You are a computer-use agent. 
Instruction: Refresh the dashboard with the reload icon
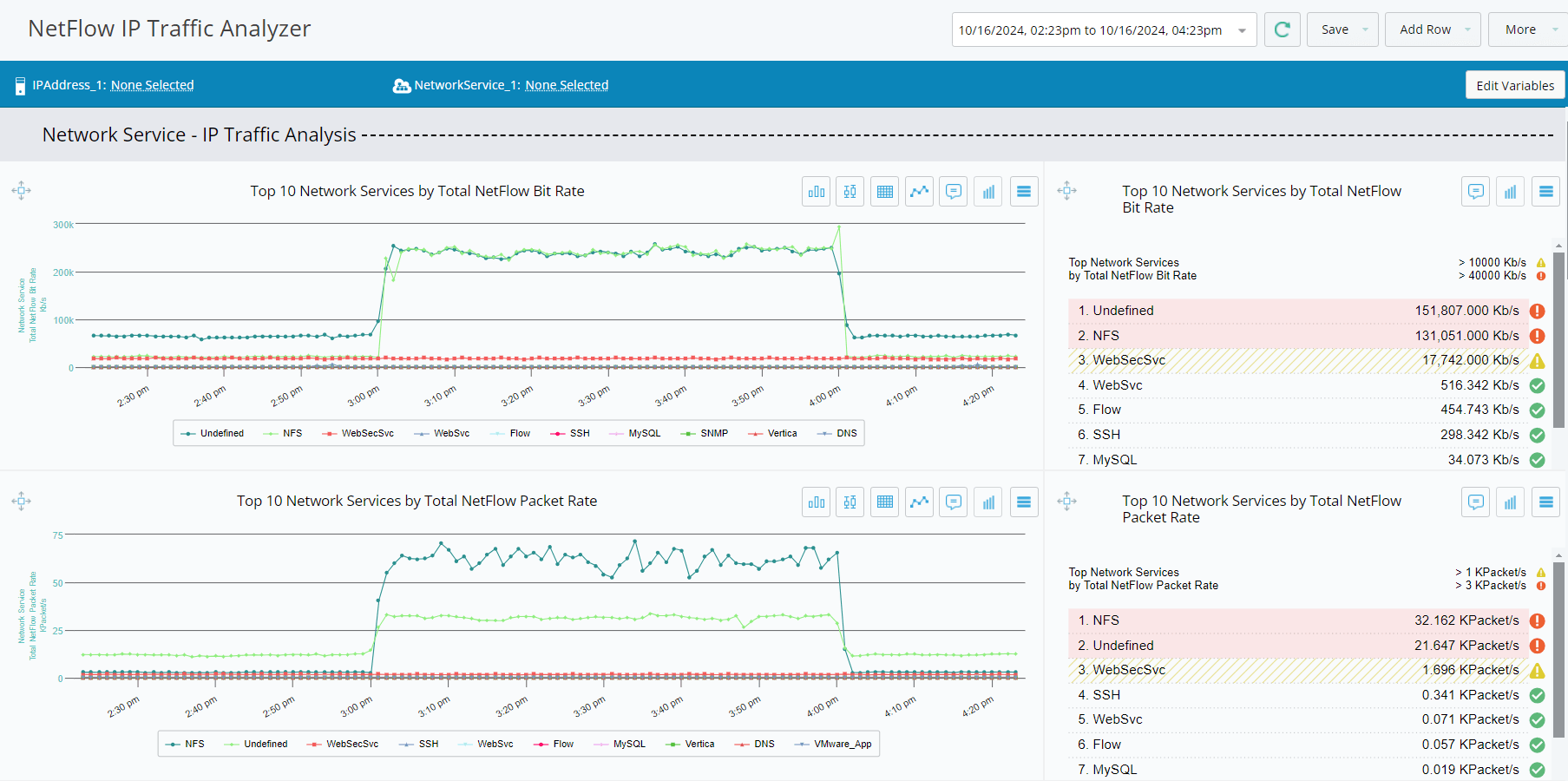point(1282,30)
